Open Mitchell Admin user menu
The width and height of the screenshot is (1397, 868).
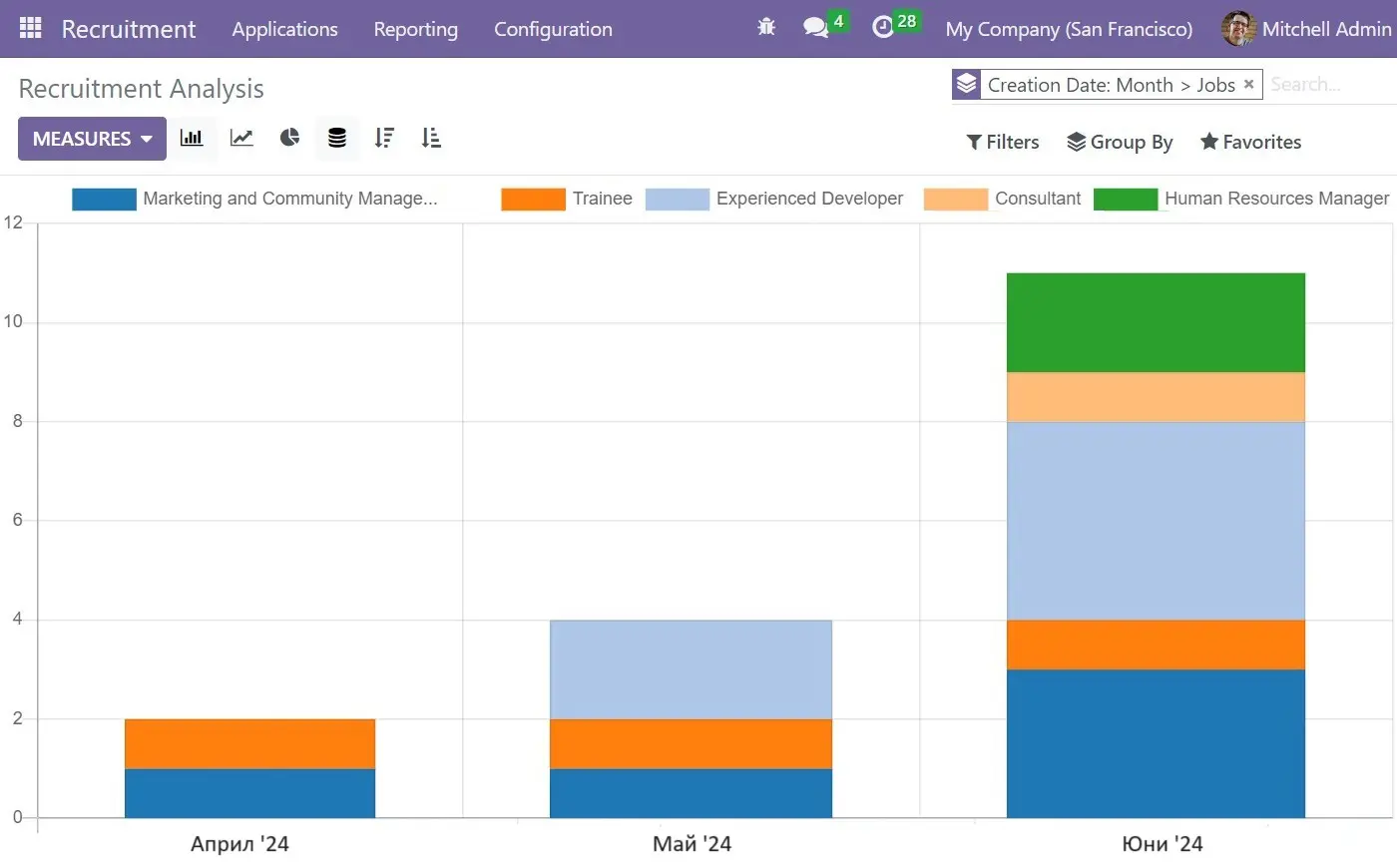[1306, 29]
